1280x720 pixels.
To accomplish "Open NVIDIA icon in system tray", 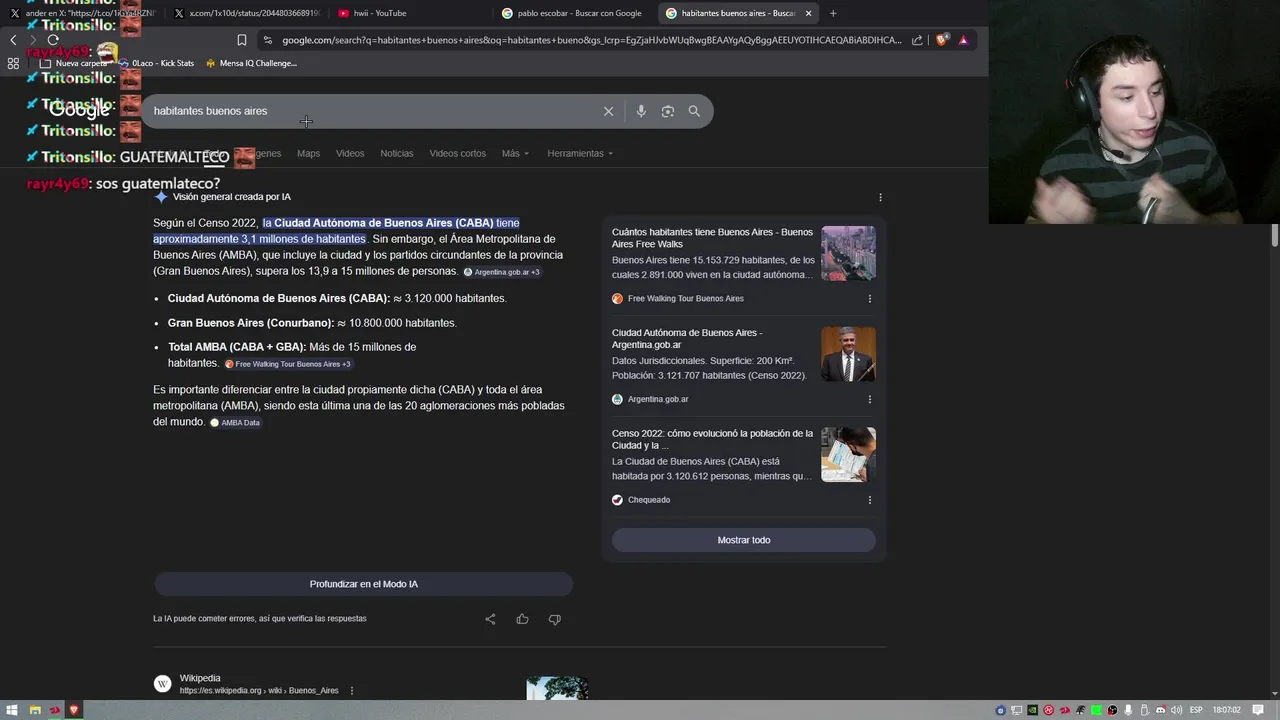I will click(1033, 710).
